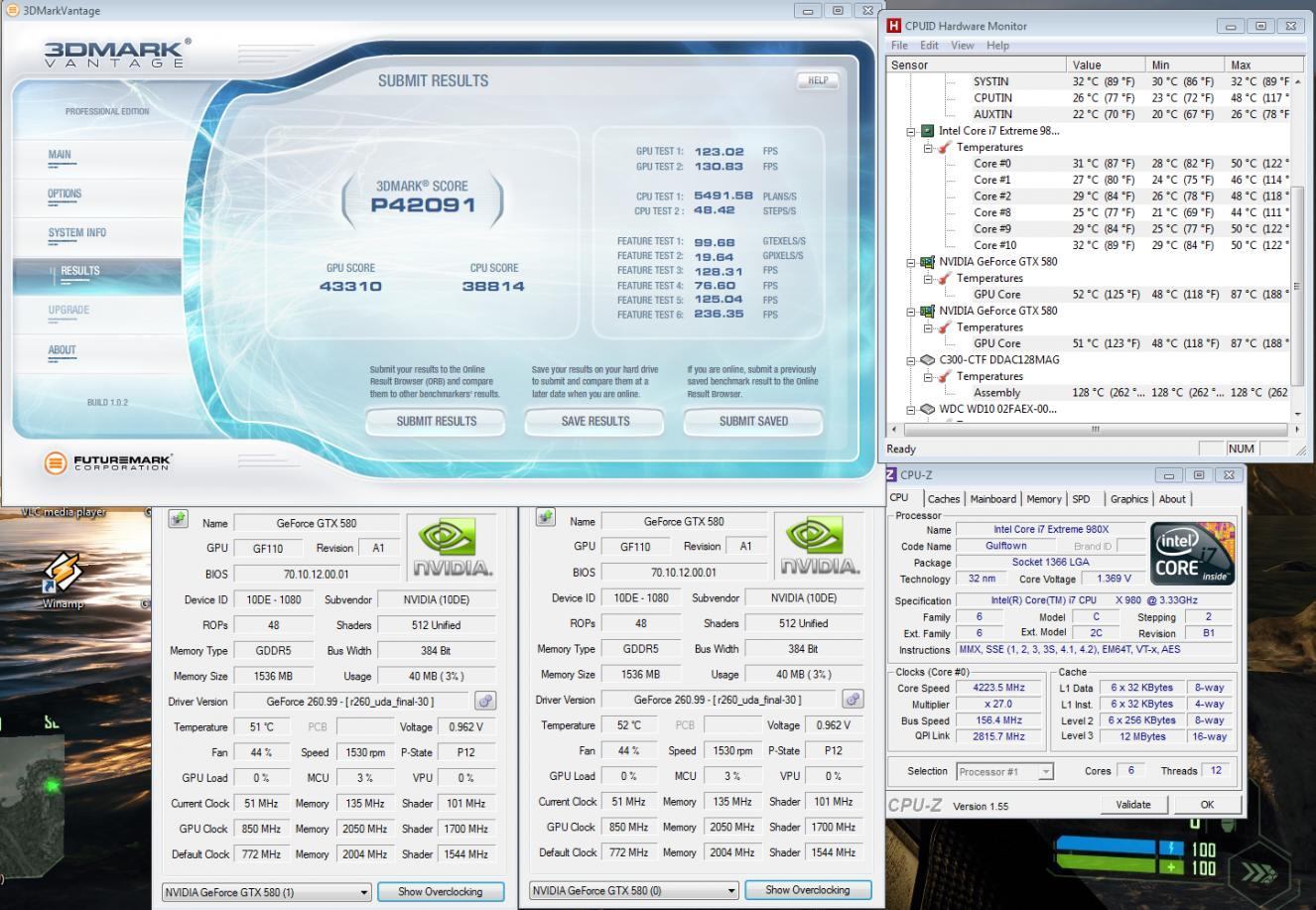
Task: Switch to the Memory tab in CPU-Z
Action: coord(1043,499)
